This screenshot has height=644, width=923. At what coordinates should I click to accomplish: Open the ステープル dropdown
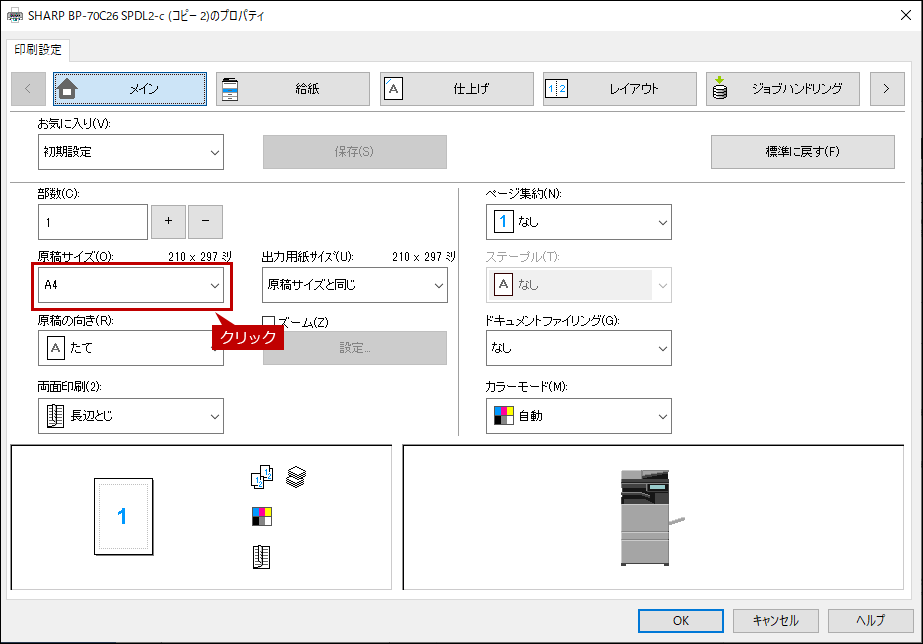(579, 285)
